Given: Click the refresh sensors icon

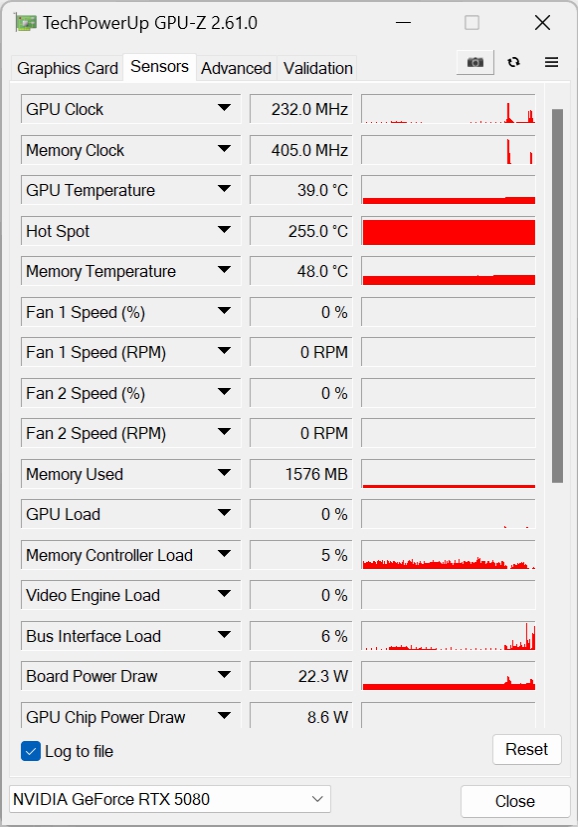Looking at the screenshot, I should (x=514, y=63).
